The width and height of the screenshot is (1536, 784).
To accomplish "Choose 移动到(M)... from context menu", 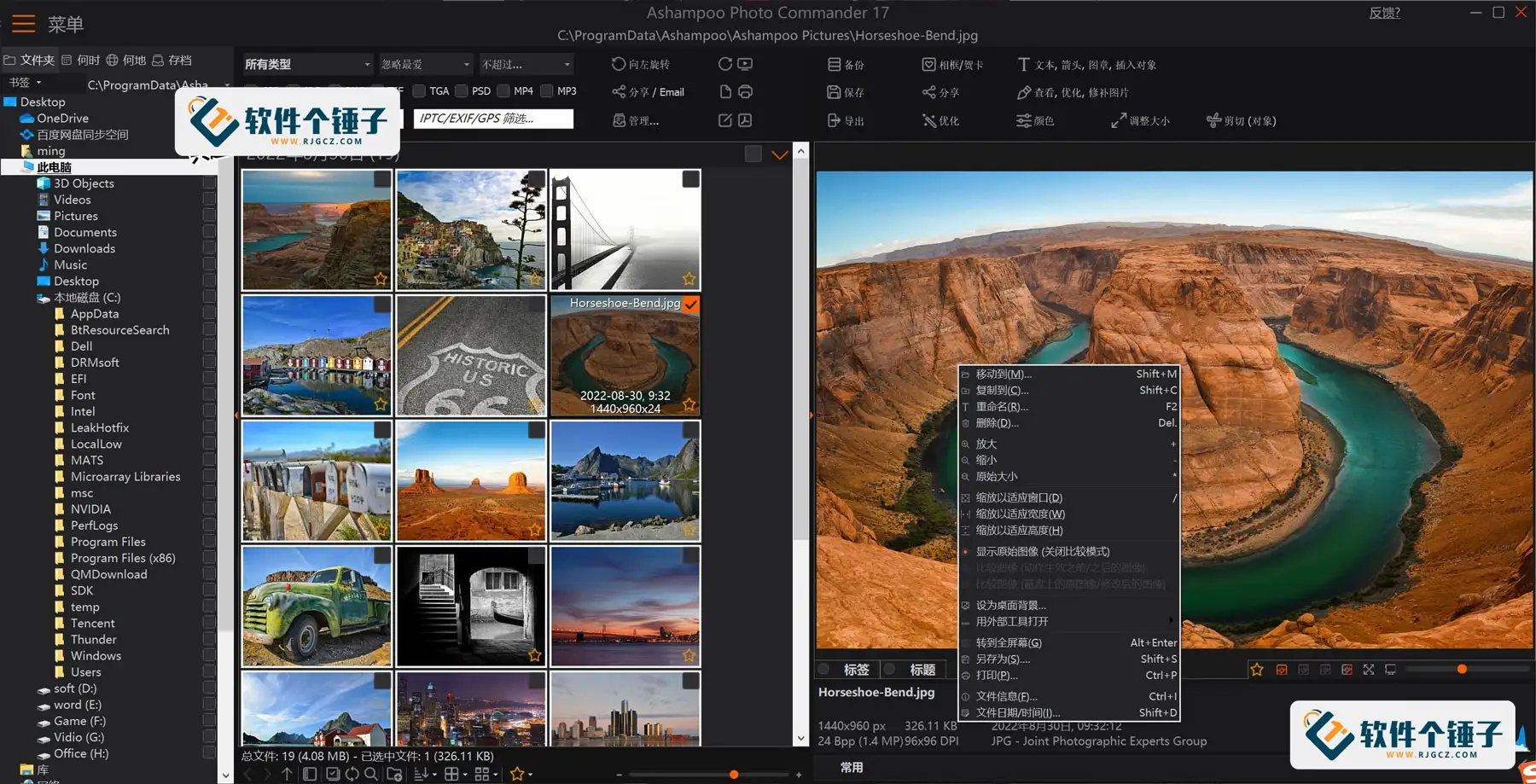I will coord(1070,374).
